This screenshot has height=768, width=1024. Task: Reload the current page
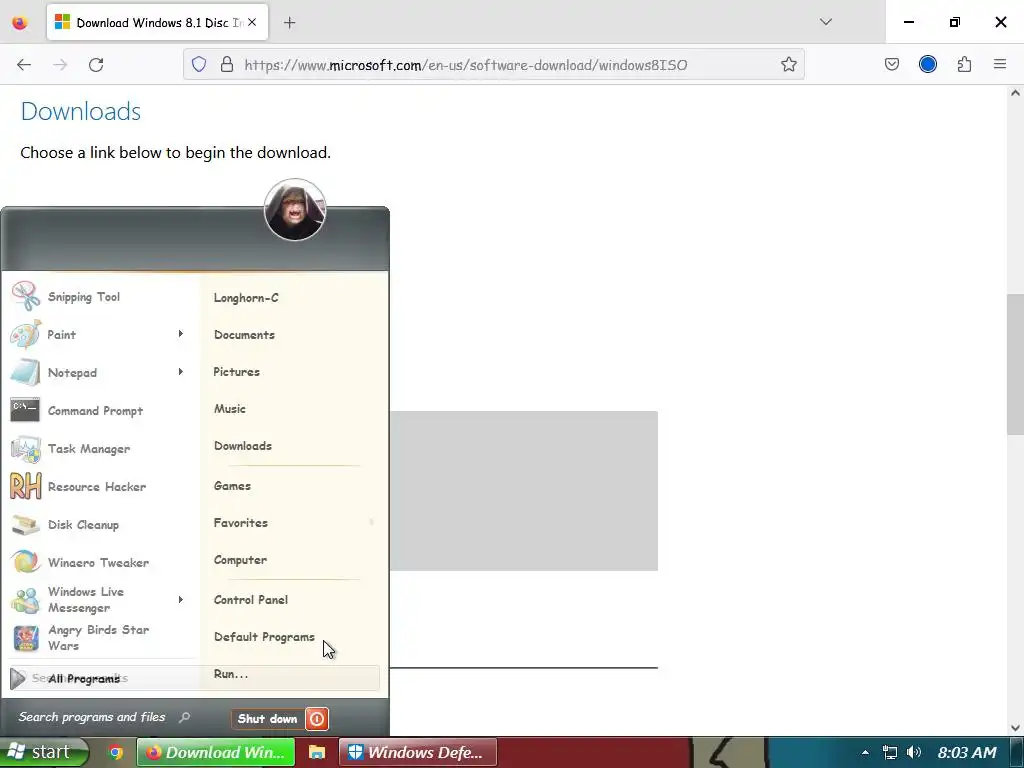click(96, 64)
